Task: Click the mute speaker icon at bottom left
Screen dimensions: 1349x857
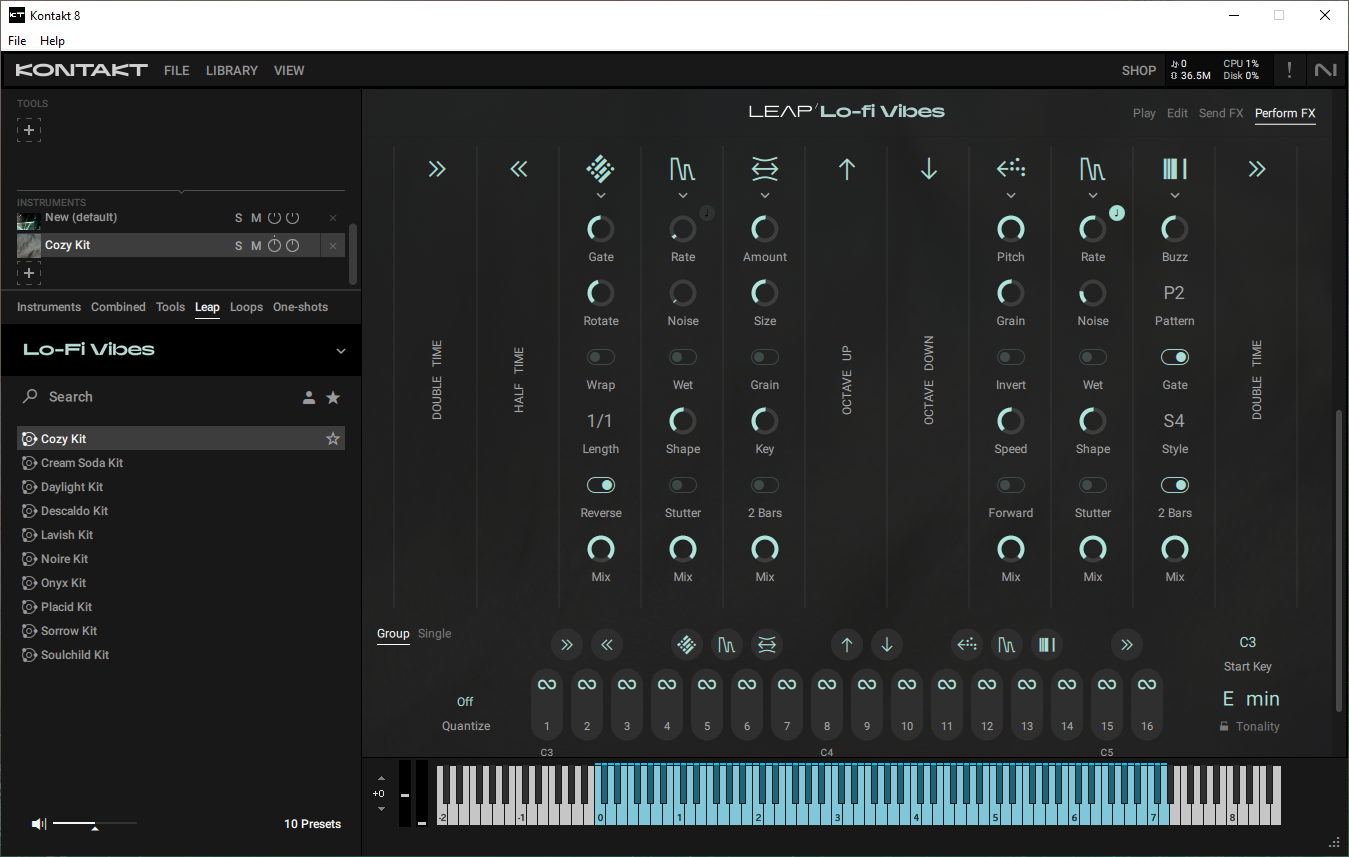Action: (x=39, y=823)
